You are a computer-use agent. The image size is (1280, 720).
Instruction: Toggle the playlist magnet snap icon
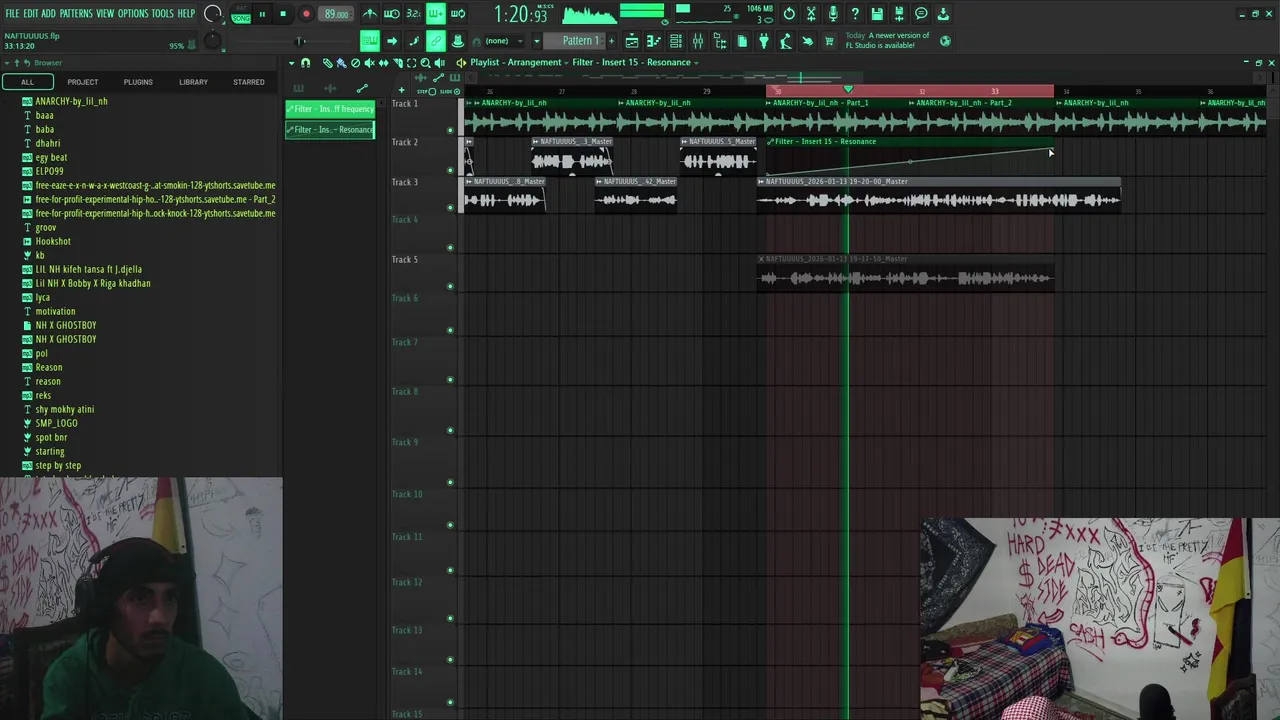306,63
